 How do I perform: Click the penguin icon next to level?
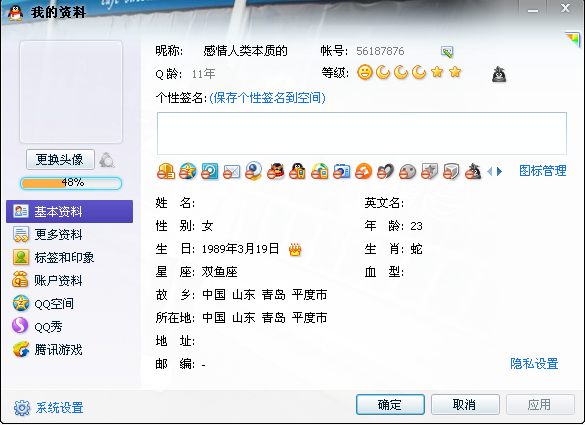point(498,74)
